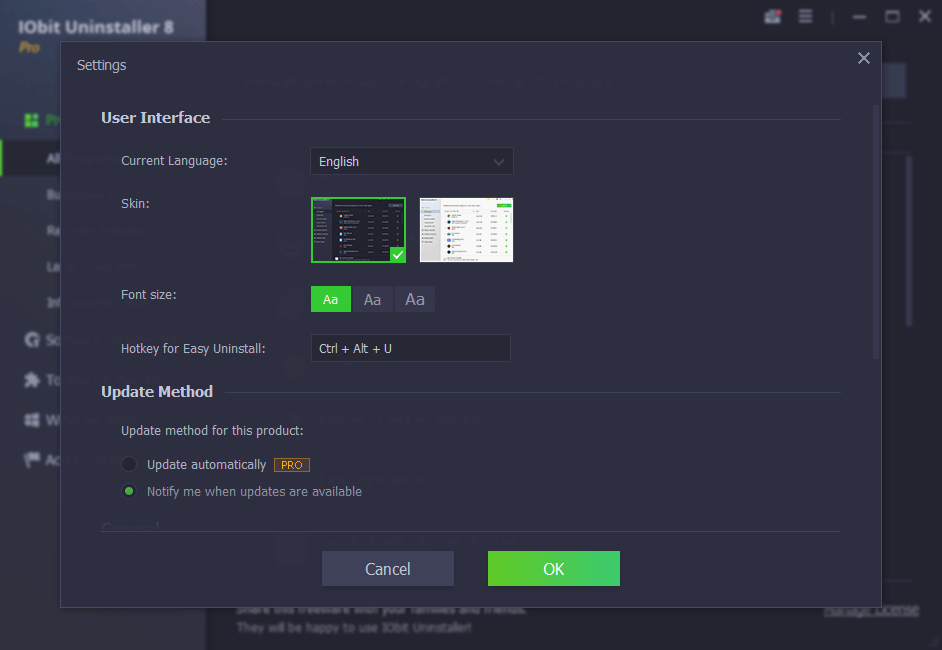Screen dimensions: 942x650
Task: Choose the largest Aa font size
Action: (415, 299)
